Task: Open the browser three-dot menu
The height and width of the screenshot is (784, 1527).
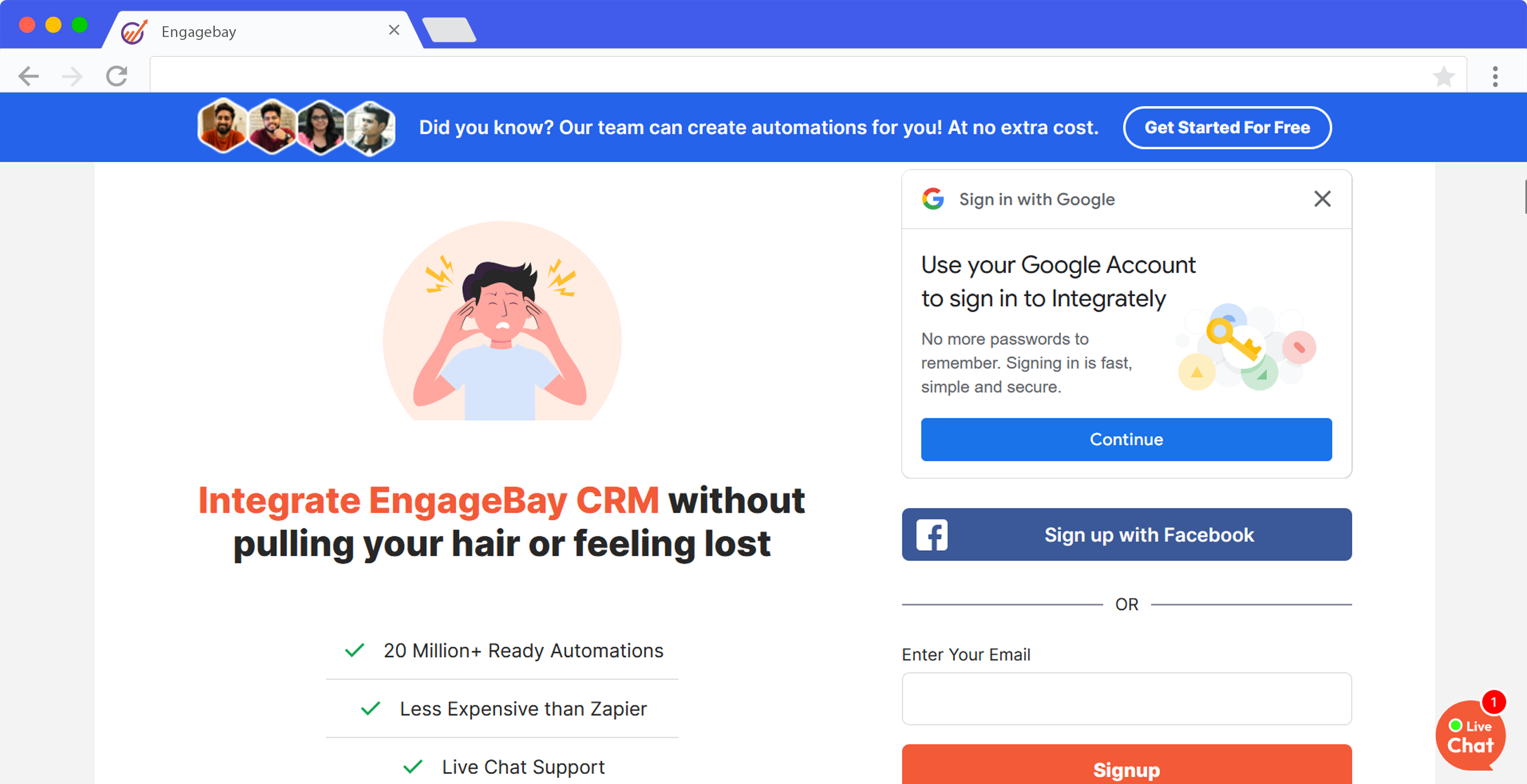Action: point(1495,76)
